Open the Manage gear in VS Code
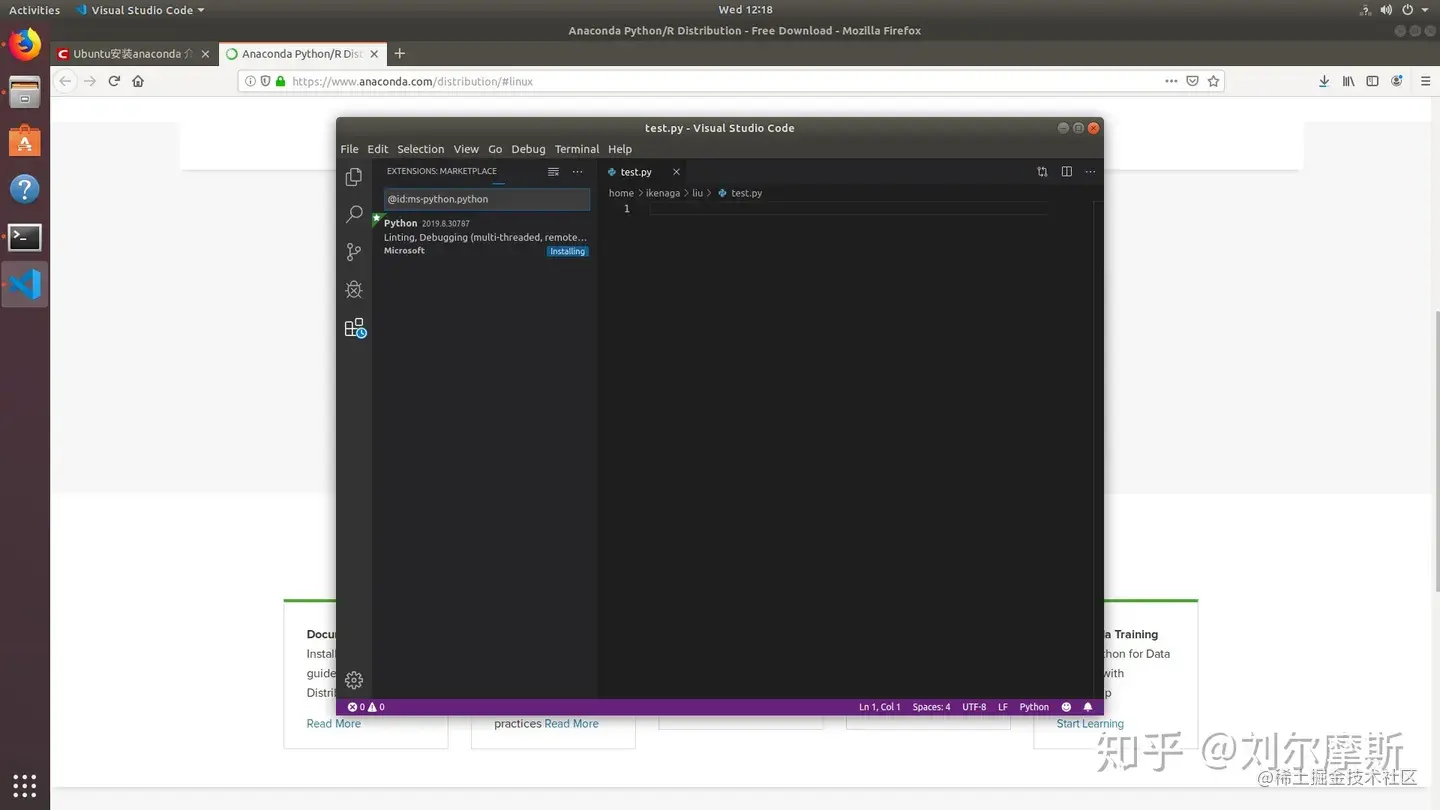Image resolution: width=1440 pixels, height=810 pixels. click(354, 680)
